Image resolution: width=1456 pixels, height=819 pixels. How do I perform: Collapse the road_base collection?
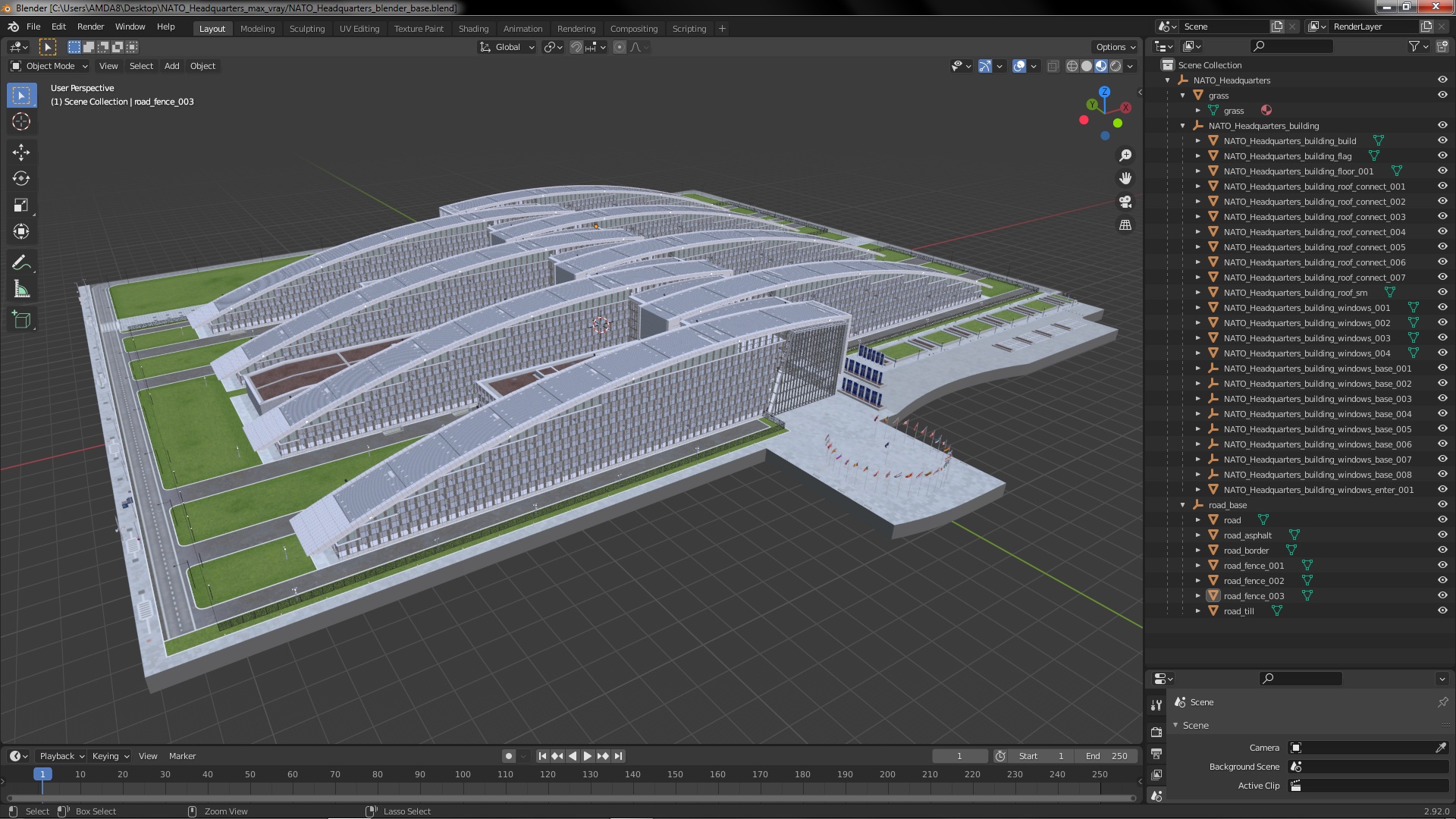pyautogui.click(x=1182, y=505)
